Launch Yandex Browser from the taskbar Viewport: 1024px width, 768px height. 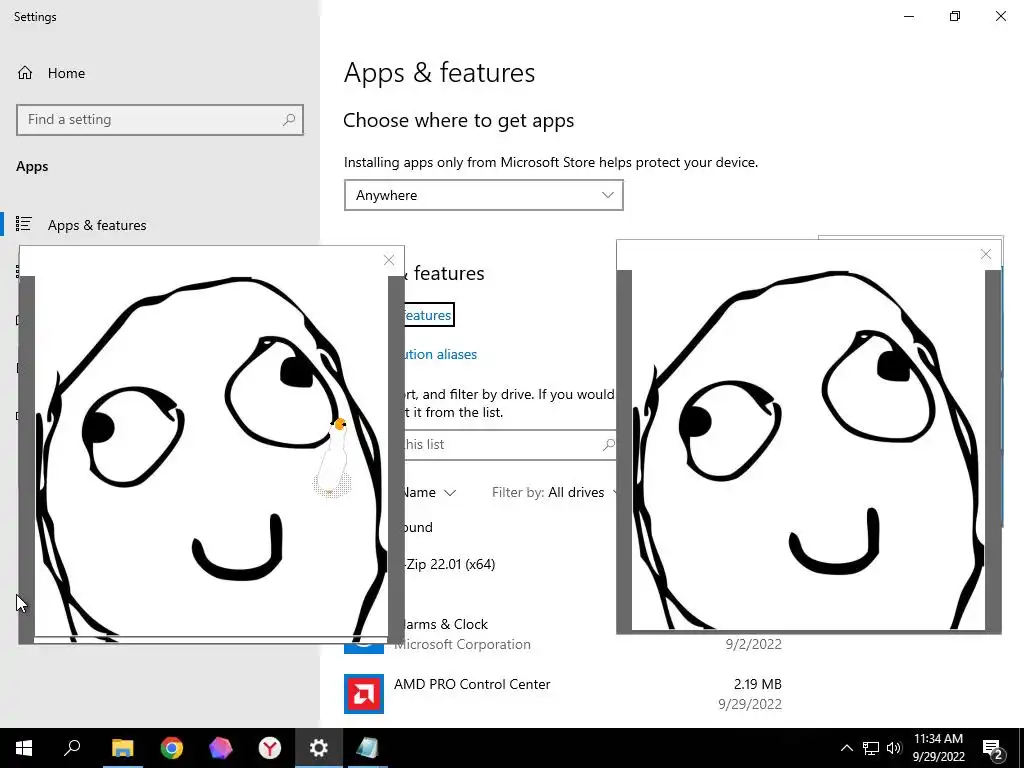pos(270,748)
